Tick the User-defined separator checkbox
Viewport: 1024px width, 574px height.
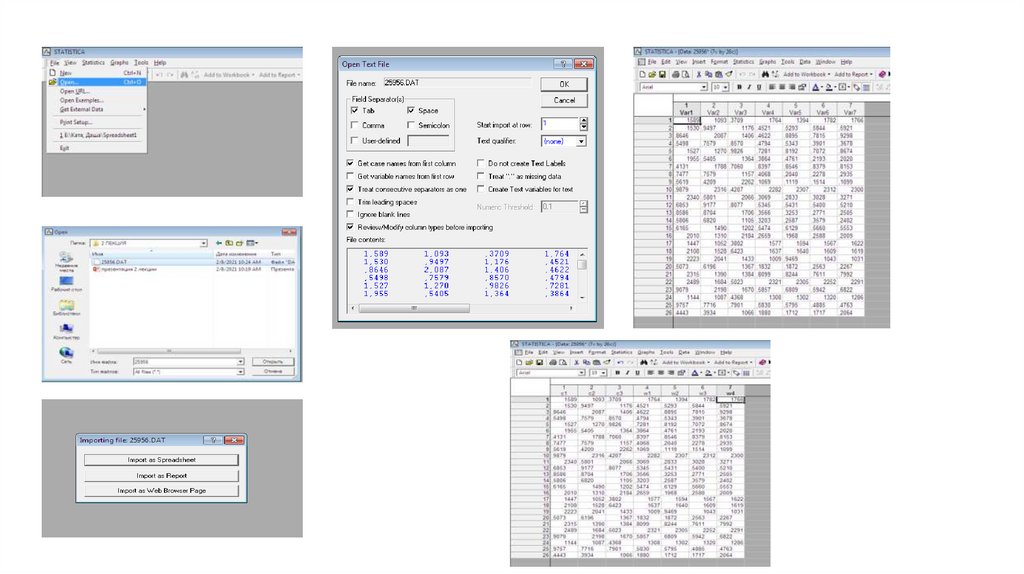pos(355,140)
